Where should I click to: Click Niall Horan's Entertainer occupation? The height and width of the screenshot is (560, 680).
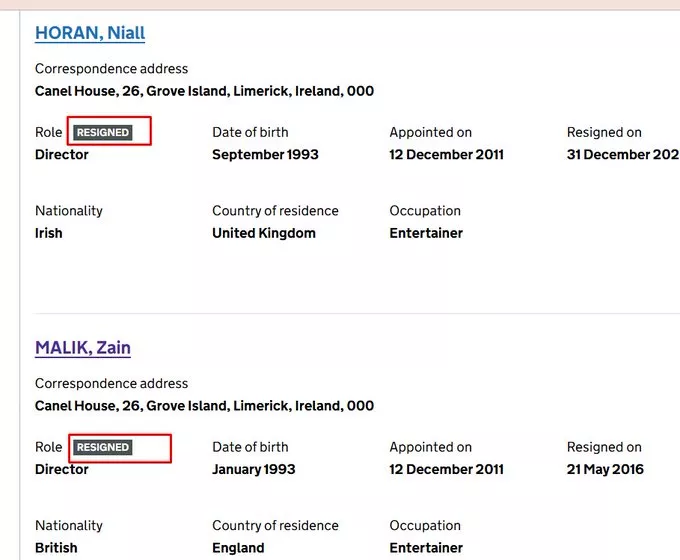pos(426,233)
